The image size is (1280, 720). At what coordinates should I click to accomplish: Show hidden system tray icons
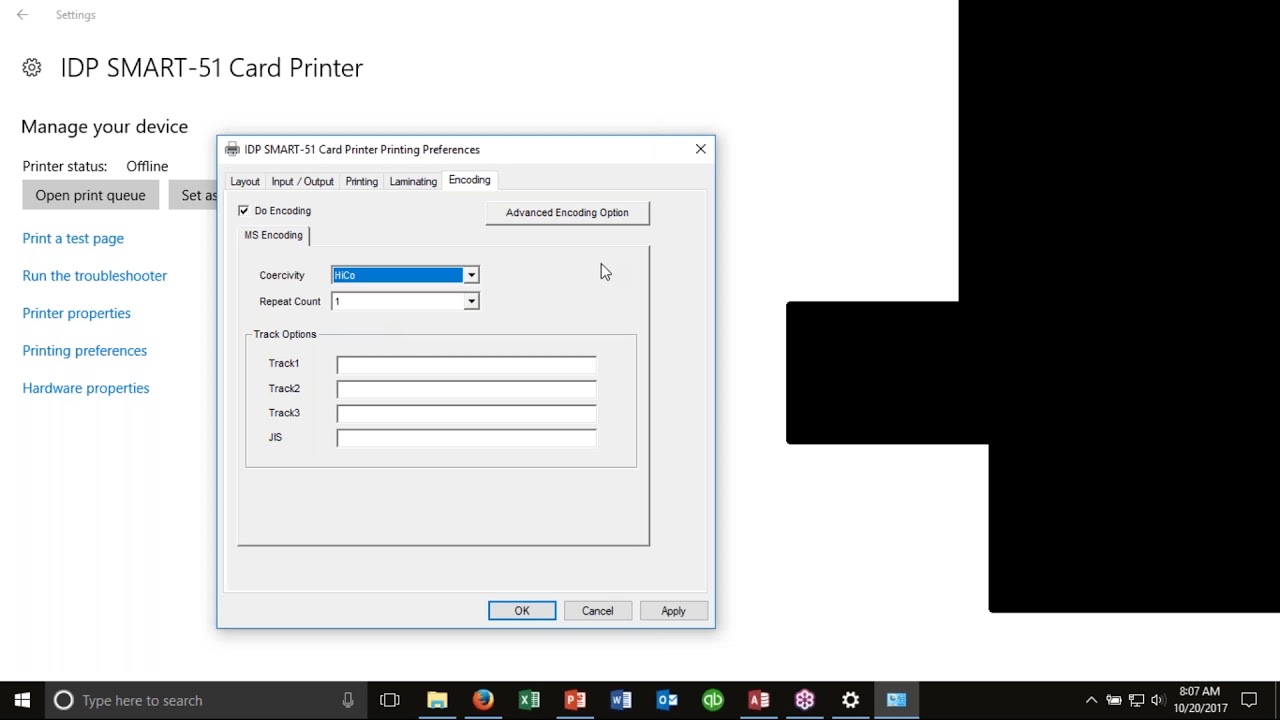(x=1091, y=700)
